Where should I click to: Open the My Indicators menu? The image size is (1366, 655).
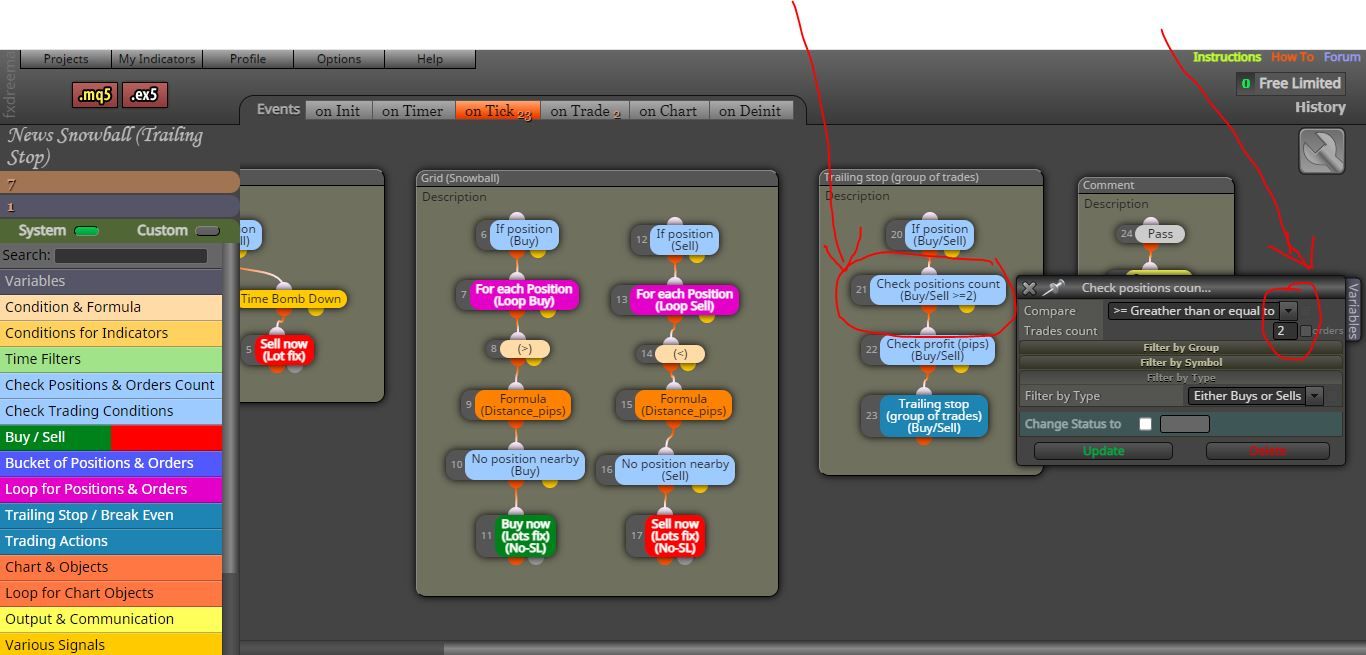[157, 59]
